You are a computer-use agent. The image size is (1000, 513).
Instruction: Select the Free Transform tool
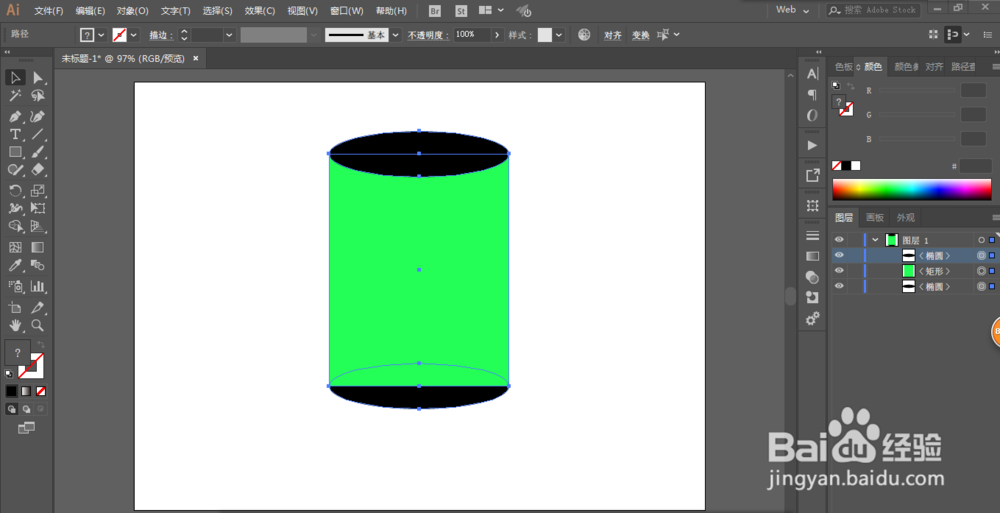(38, 208)
